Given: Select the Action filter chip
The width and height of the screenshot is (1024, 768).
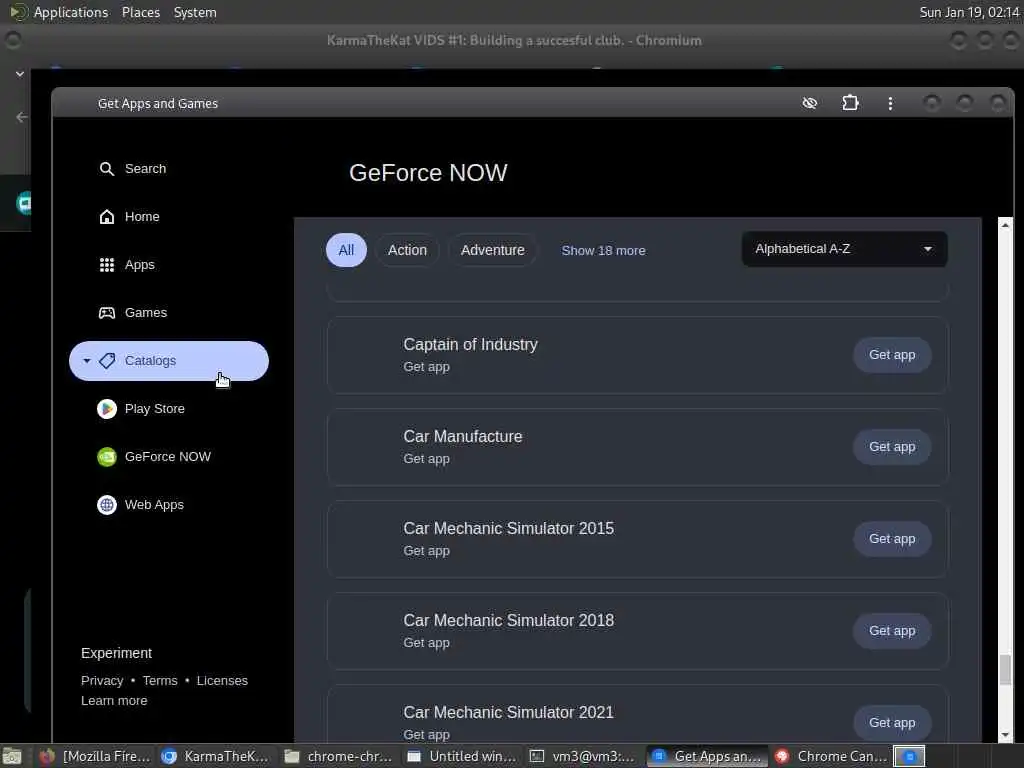Looking at the screenshot, I should [x=408, y=250].
